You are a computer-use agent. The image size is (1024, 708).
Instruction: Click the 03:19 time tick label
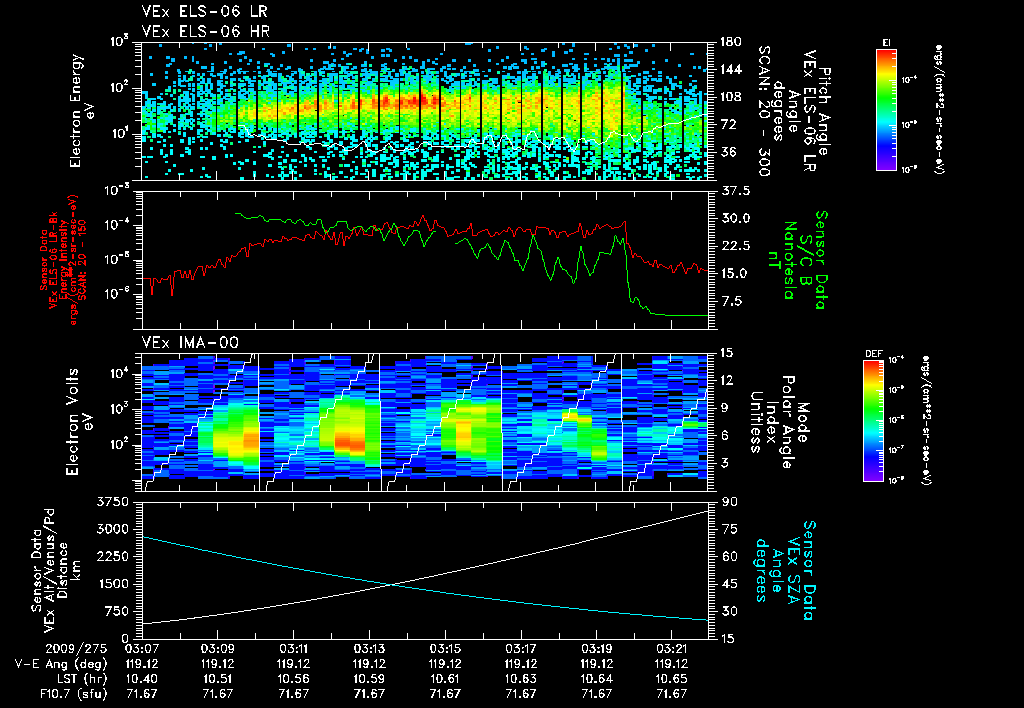click(x=596, y=649)
